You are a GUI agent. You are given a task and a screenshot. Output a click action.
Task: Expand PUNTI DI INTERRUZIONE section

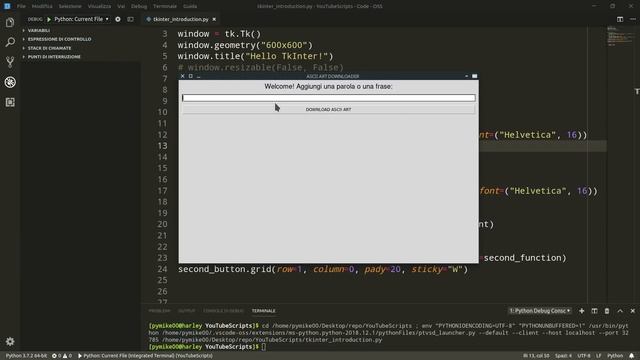point(54,57)
